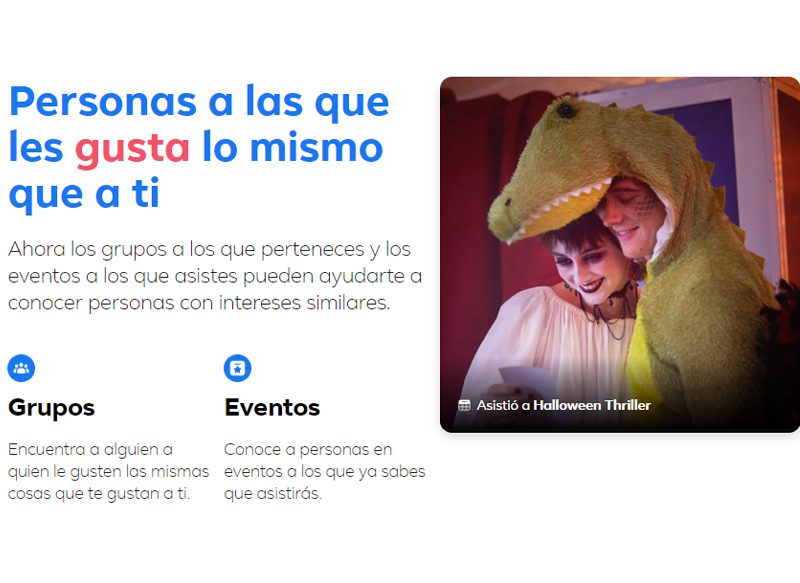Click the Eventos description about asistirás

tap(324, 471)
